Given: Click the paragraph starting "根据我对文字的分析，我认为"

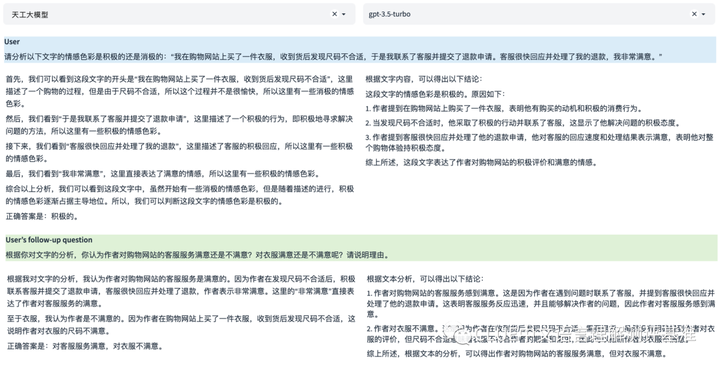Looking at the screenshot, I should 181,291.
